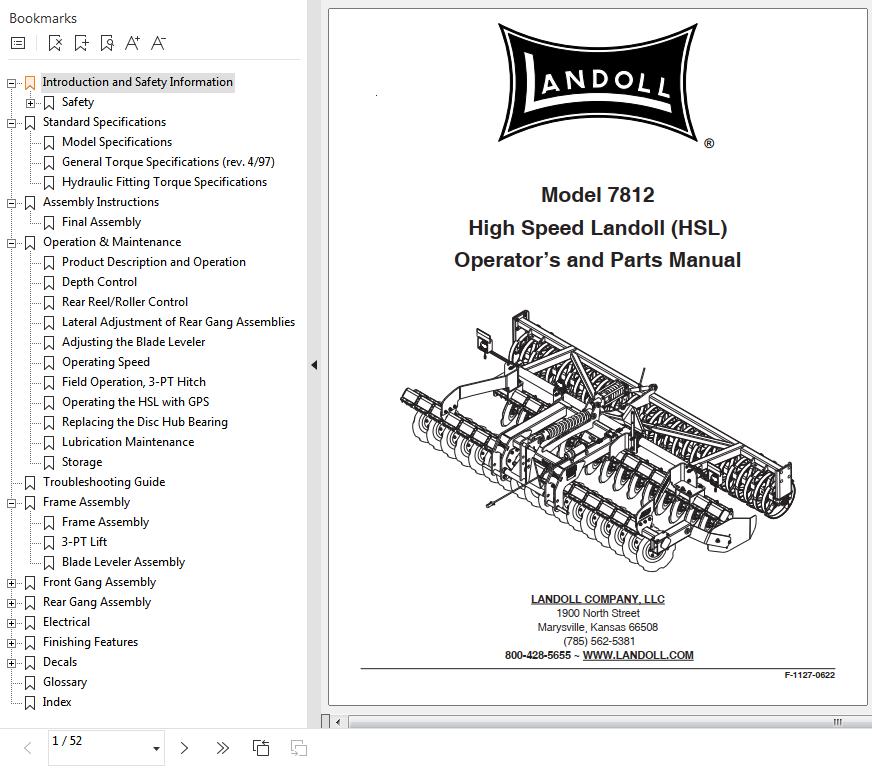The height and width of the screenshot is (768, 872).
Task: Select the Troubleshooting Guide bookmark
Action: (x=103, y=482)
